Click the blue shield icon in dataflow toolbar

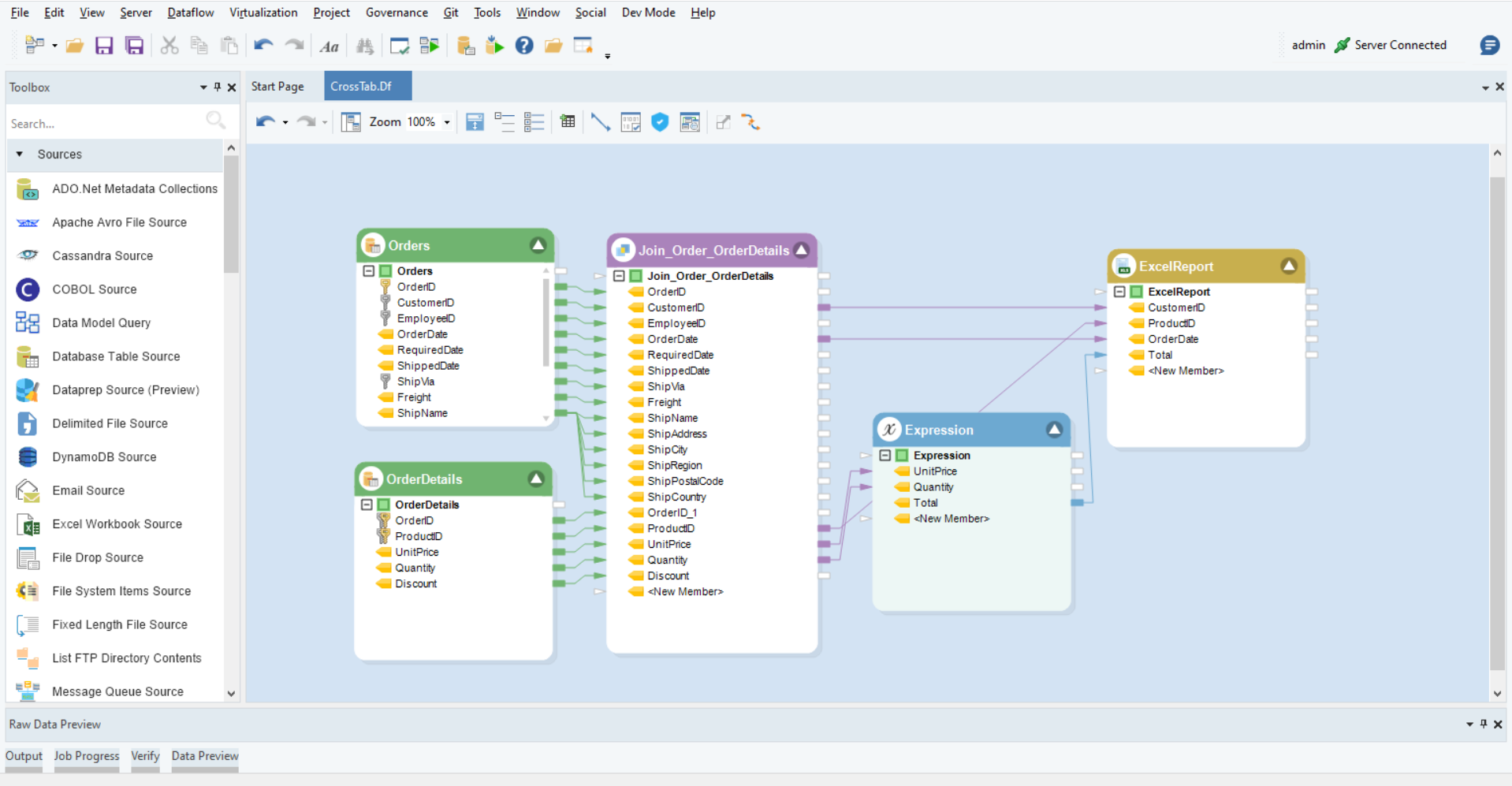(x=660, y=122)
